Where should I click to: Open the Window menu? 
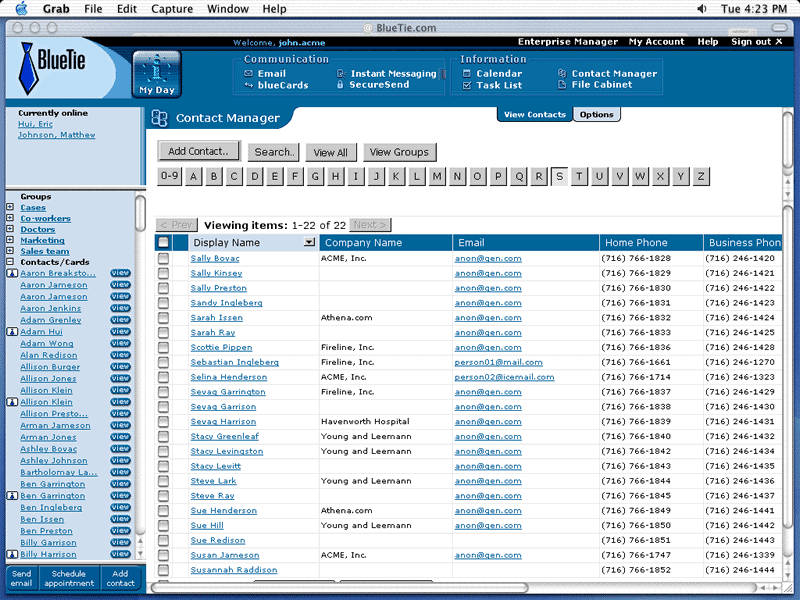[228, 9]
